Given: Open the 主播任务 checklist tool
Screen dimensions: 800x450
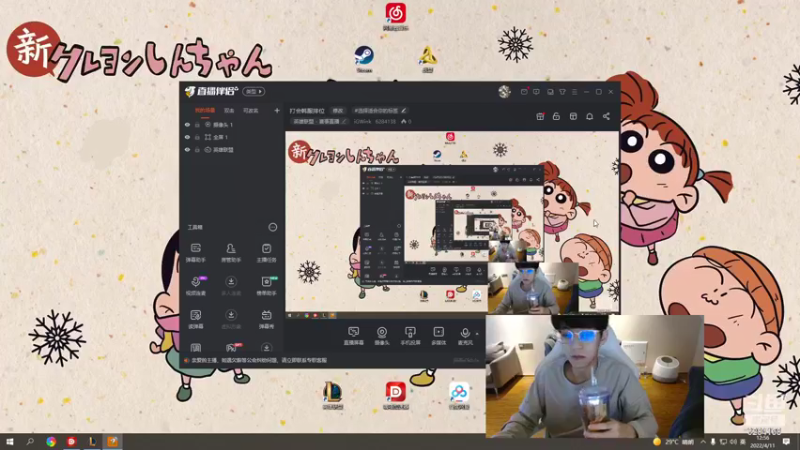Looking at the screenshot, I should tap(266, 253).
